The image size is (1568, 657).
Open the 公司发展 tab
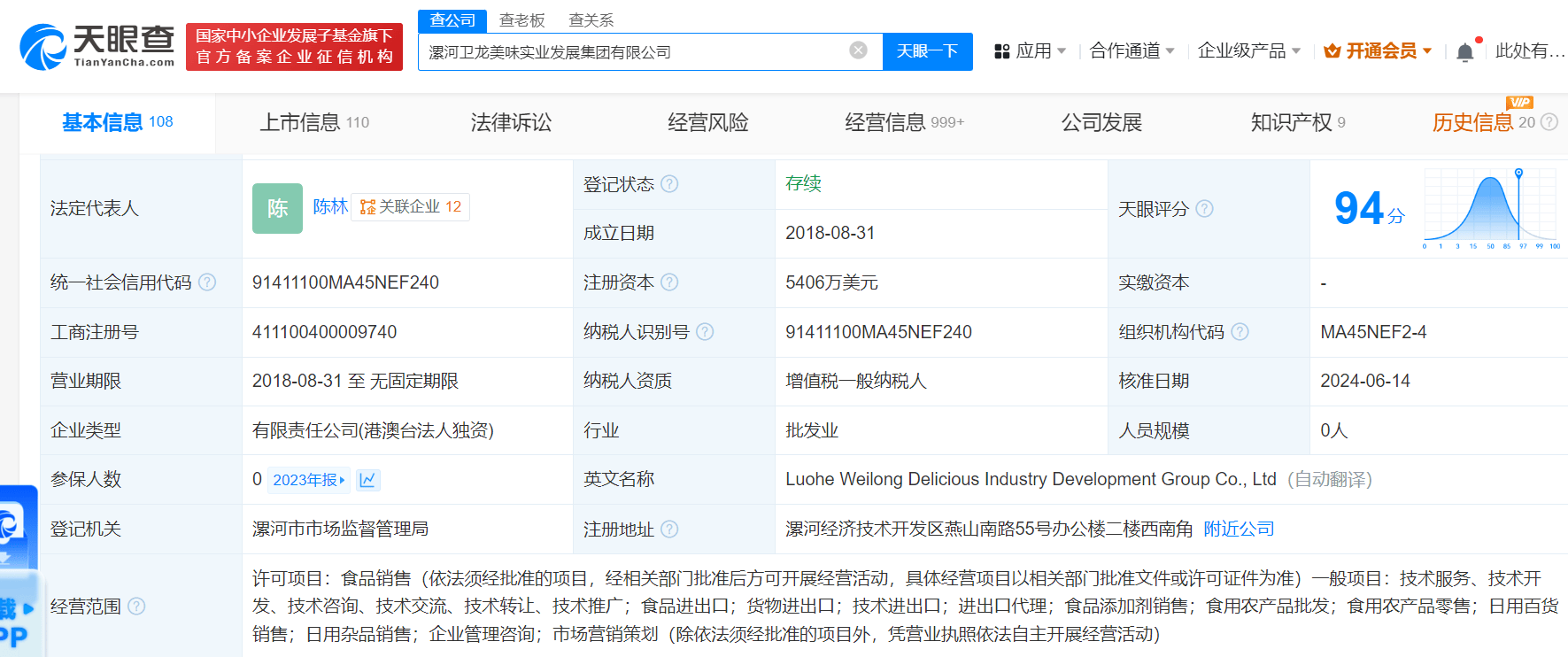(x=1101, y=122)
